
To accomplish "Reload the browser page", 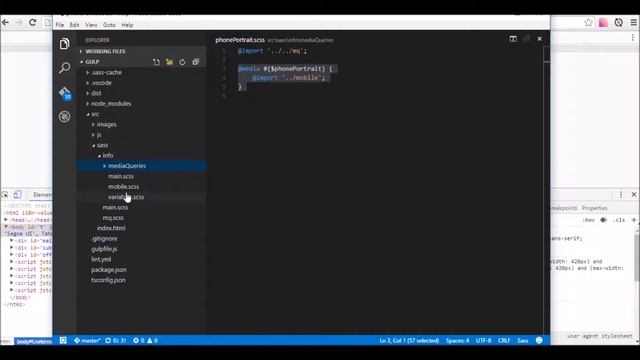I will (x=33, y=23).
